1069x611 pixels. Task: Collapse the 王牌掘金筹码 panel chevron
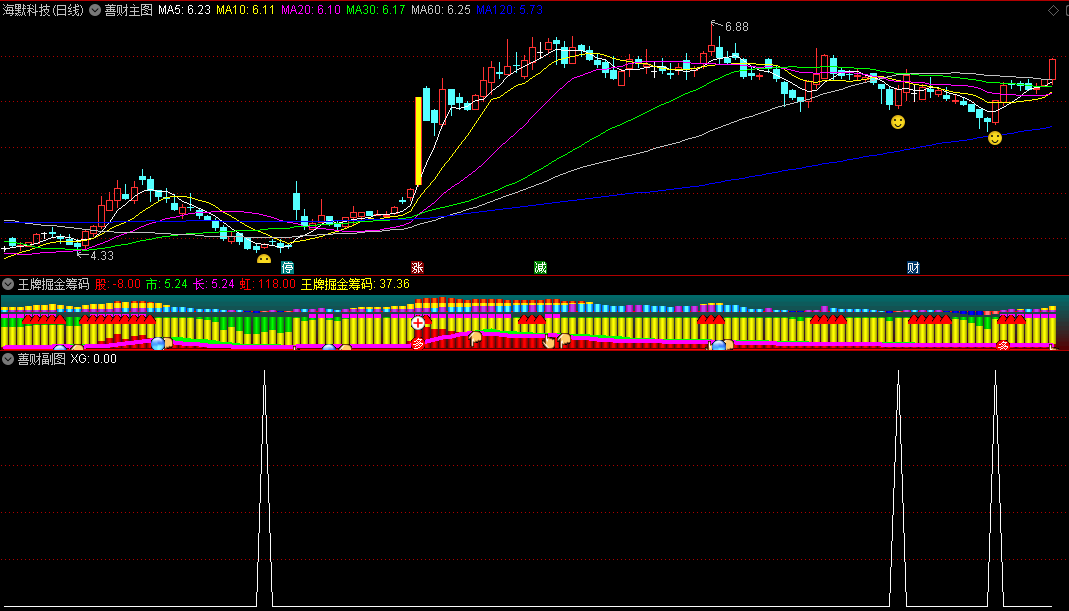coord(8,284)
